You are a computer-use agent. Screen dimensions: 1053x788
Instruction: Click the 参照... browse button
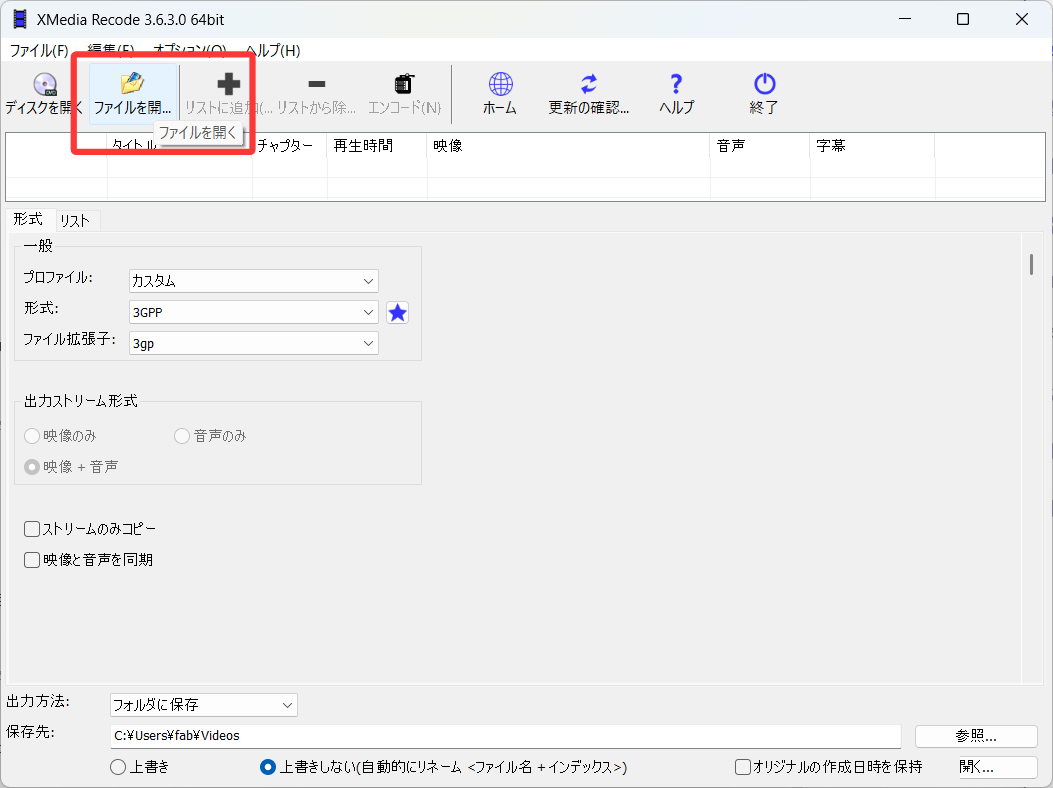(x=976, y=736)
